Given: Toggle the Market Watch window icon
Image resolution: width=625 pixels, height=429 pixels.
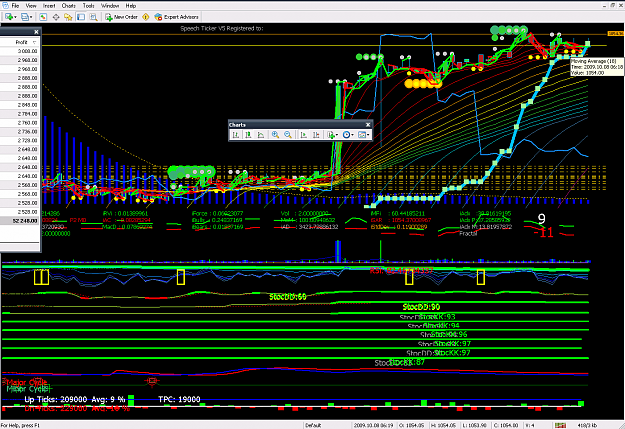Looking at the screenshot, I should coord(43,17).
